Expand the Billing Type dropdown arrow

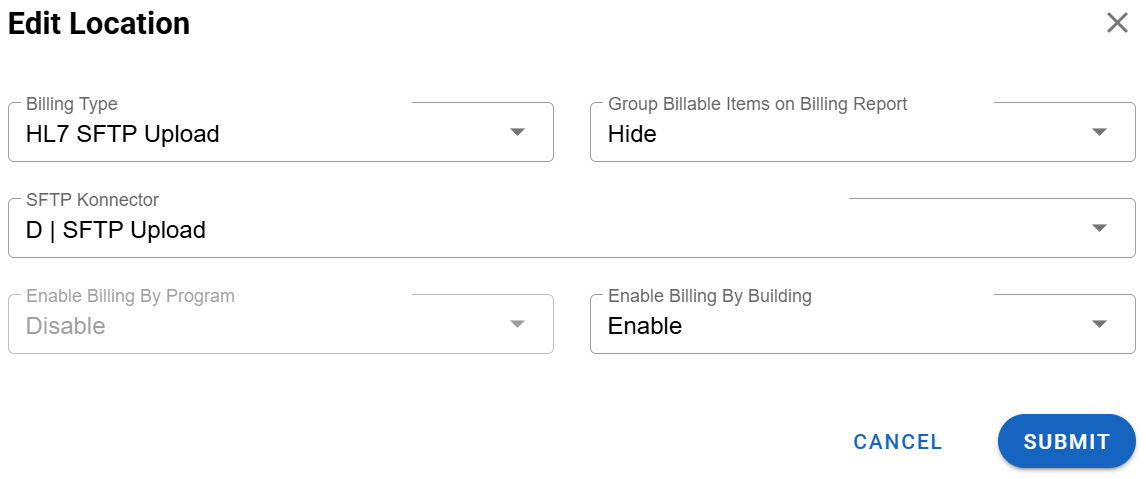click(x=517, y=132)
